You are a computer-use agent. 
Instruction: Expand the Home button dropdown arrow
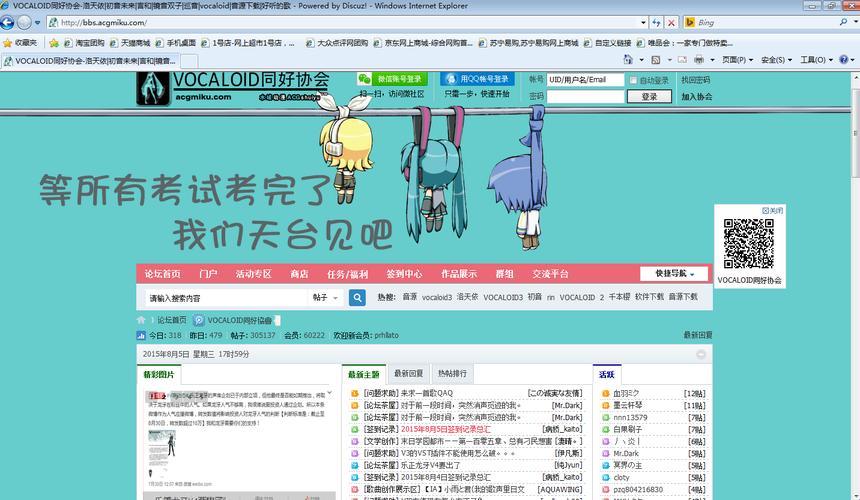(x=641, y=60)
